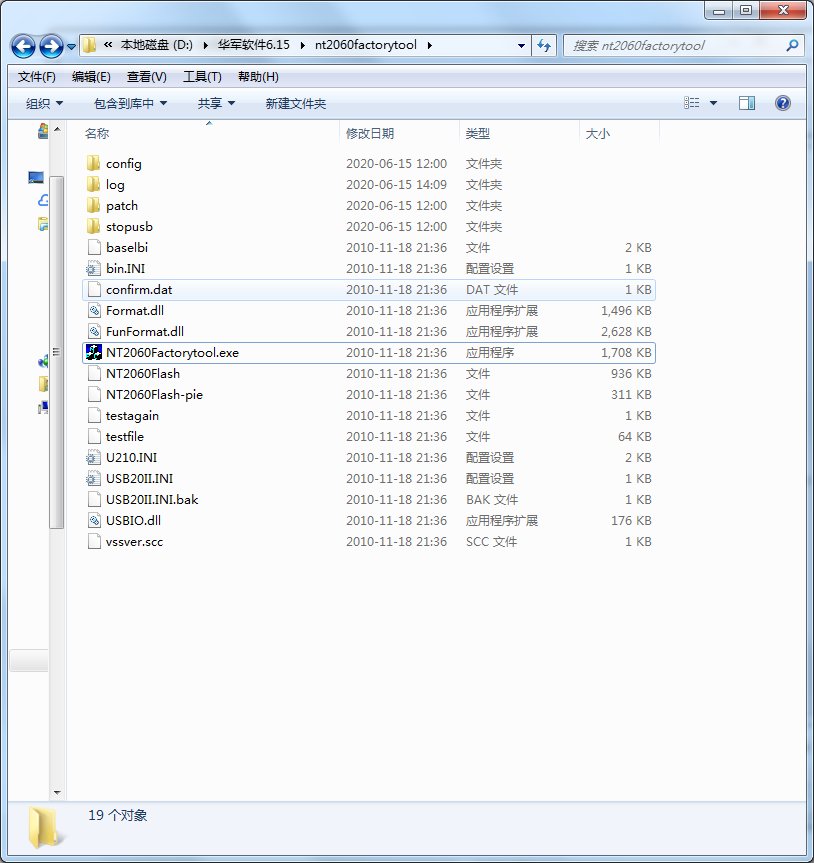Viewport: 814px width, 863px height.
Task: Select the USB20II.INI.bak file icon
Action: point(94,499)
